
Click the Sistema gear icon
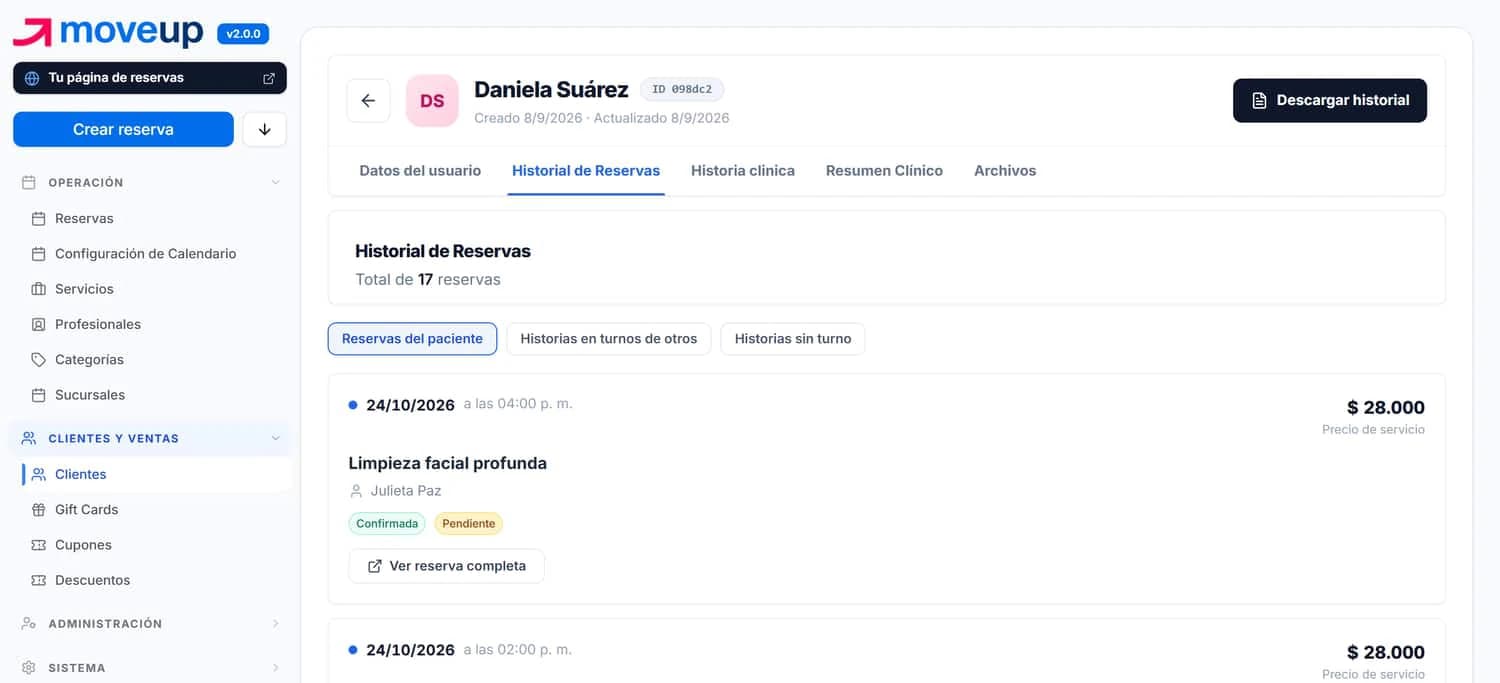29,668
